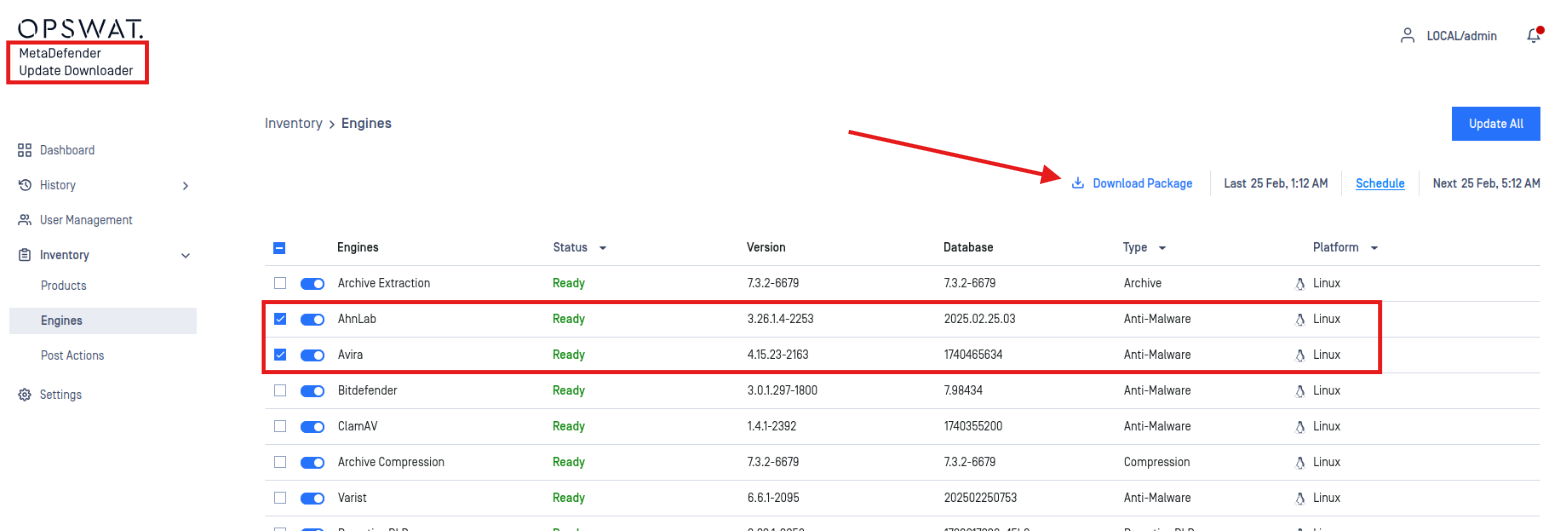The image size is (1560, 531).
Task: Click the user profile icon
Action: click(1408, 36)
